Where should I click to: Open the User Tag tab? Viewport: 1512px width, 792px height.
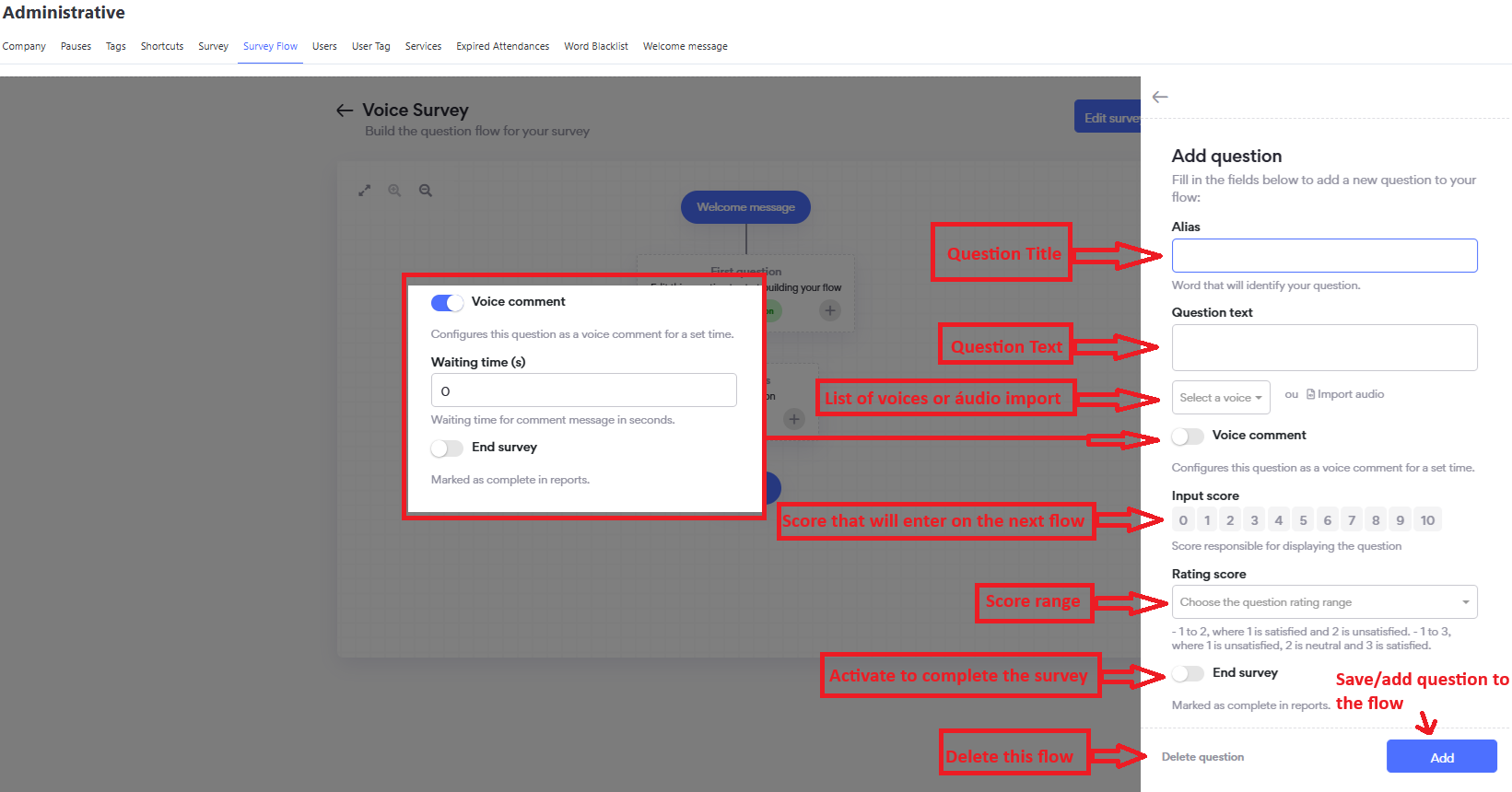click(x=371, y=46)
